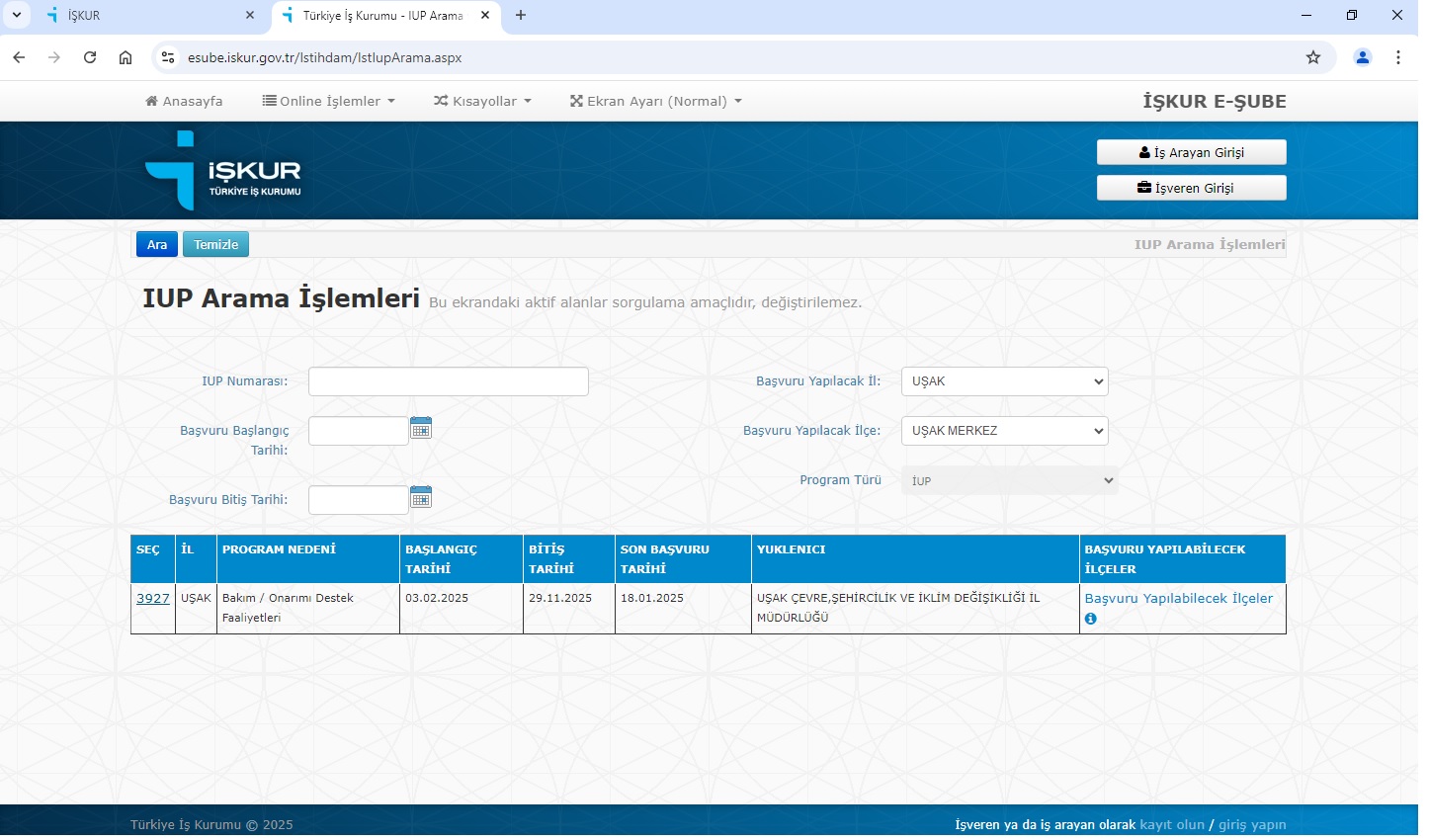1429x840 pixels.
Task: Open Ekran Ayarı (Normal) menu
Action: [x=656, y=101]
